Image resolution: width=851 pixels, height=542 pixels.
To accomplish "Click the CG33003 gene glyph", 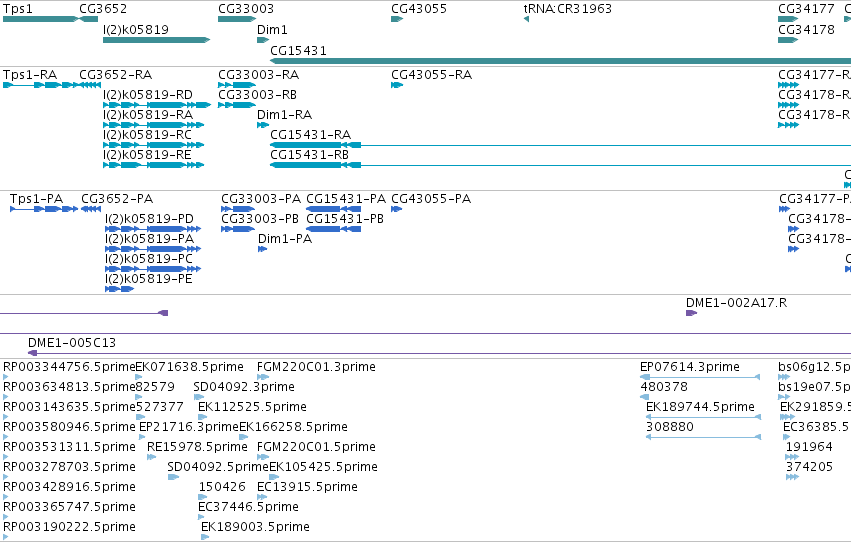I will pos(237,19).
